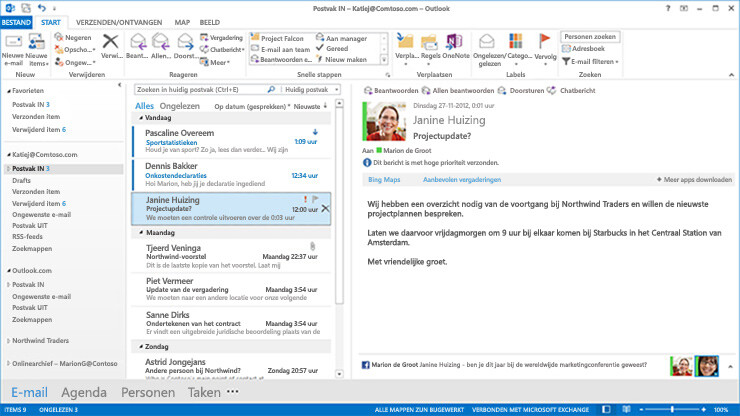
Task: Run the Aan manager quick step
Action: coord(342,38)
